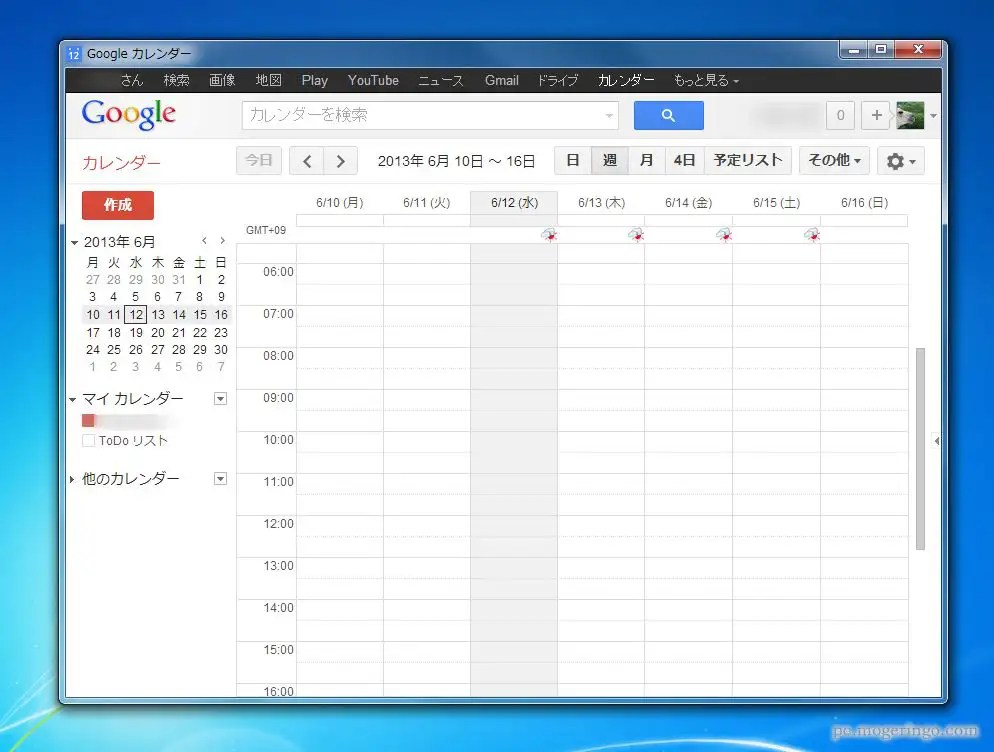Enable the ToDo リスト checkbox
This screenshot has width=994, height=752.
point(87,440)
